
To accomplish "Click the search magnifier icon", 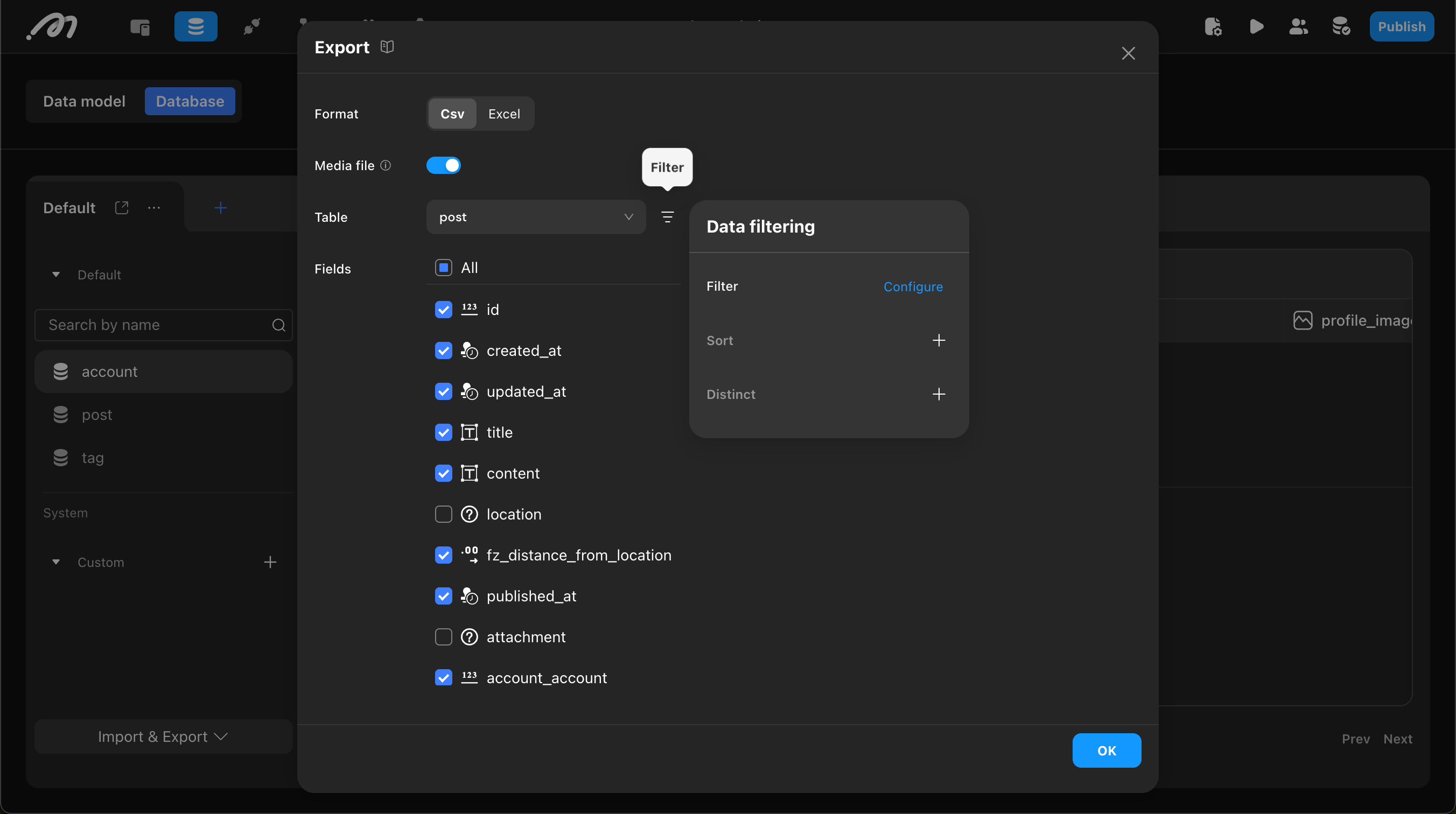I will click(278, 325).
